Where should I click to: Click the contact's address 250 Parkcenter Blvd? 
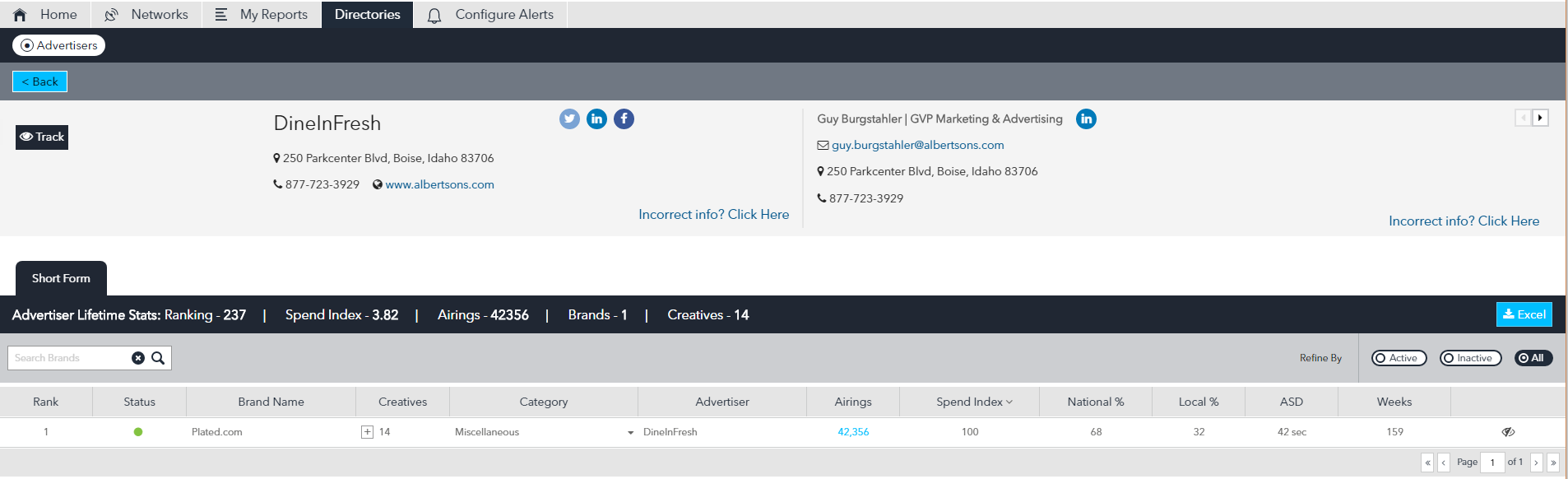pos(932,171)
